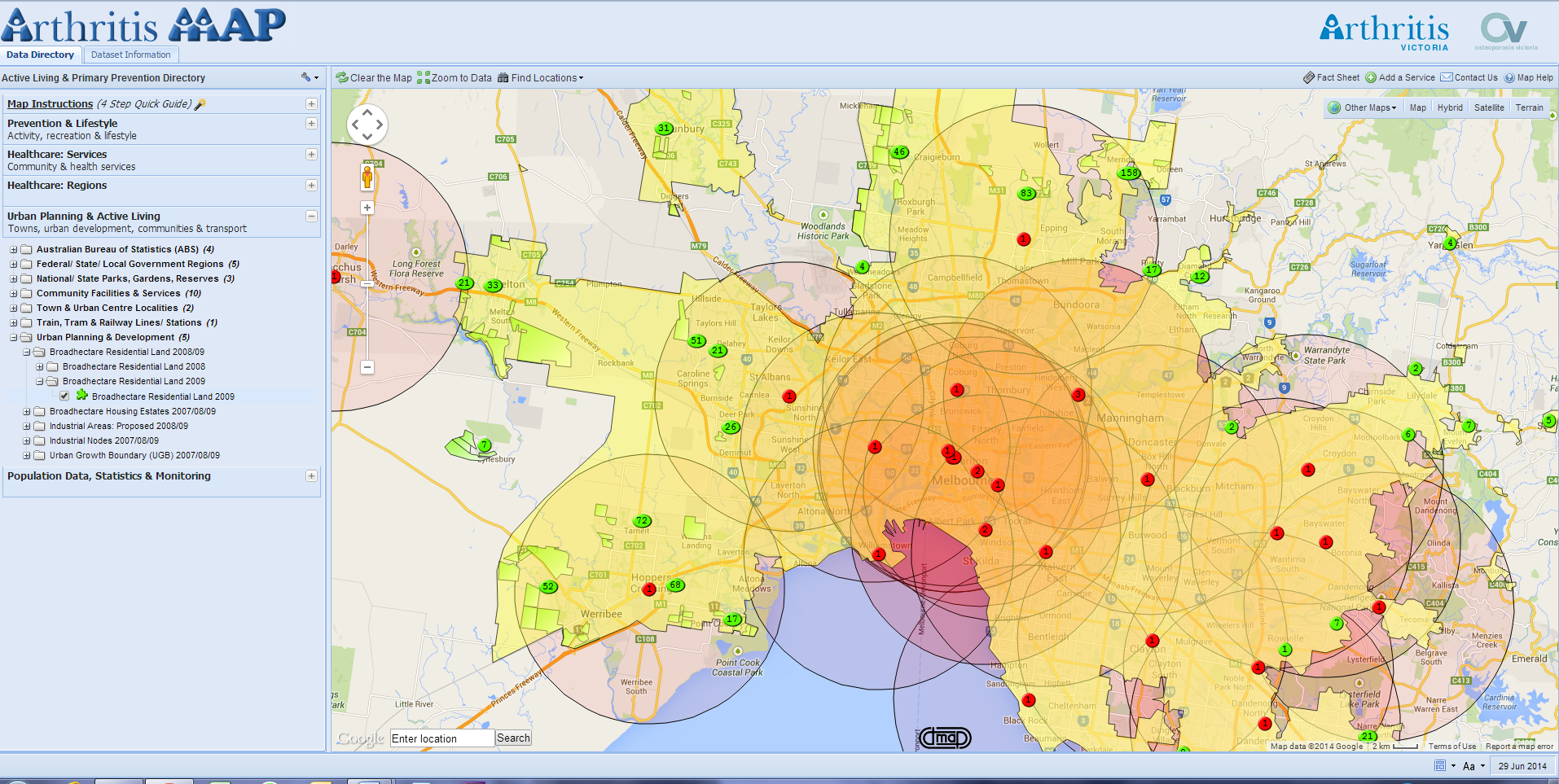1559x784 pixels.
Task: Uncheck Broadhectare Residential Land 2009 layer
Action: [64, 396]
